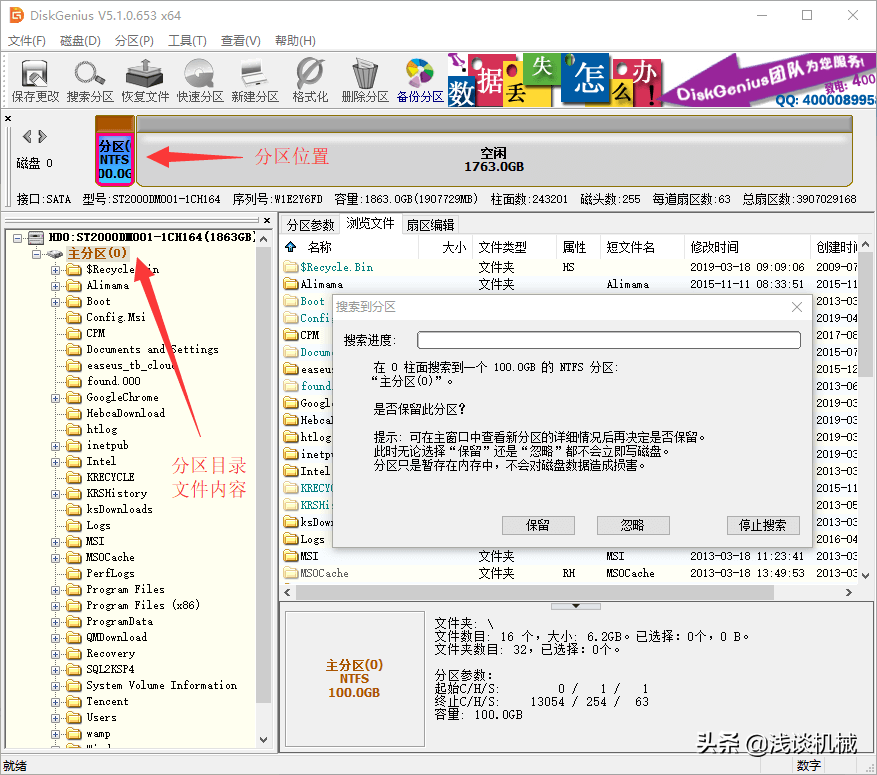Click the up-folder arrow icon in the file list
The width and height of the screenshot is (877, 775).
click(x=290, y=247)
